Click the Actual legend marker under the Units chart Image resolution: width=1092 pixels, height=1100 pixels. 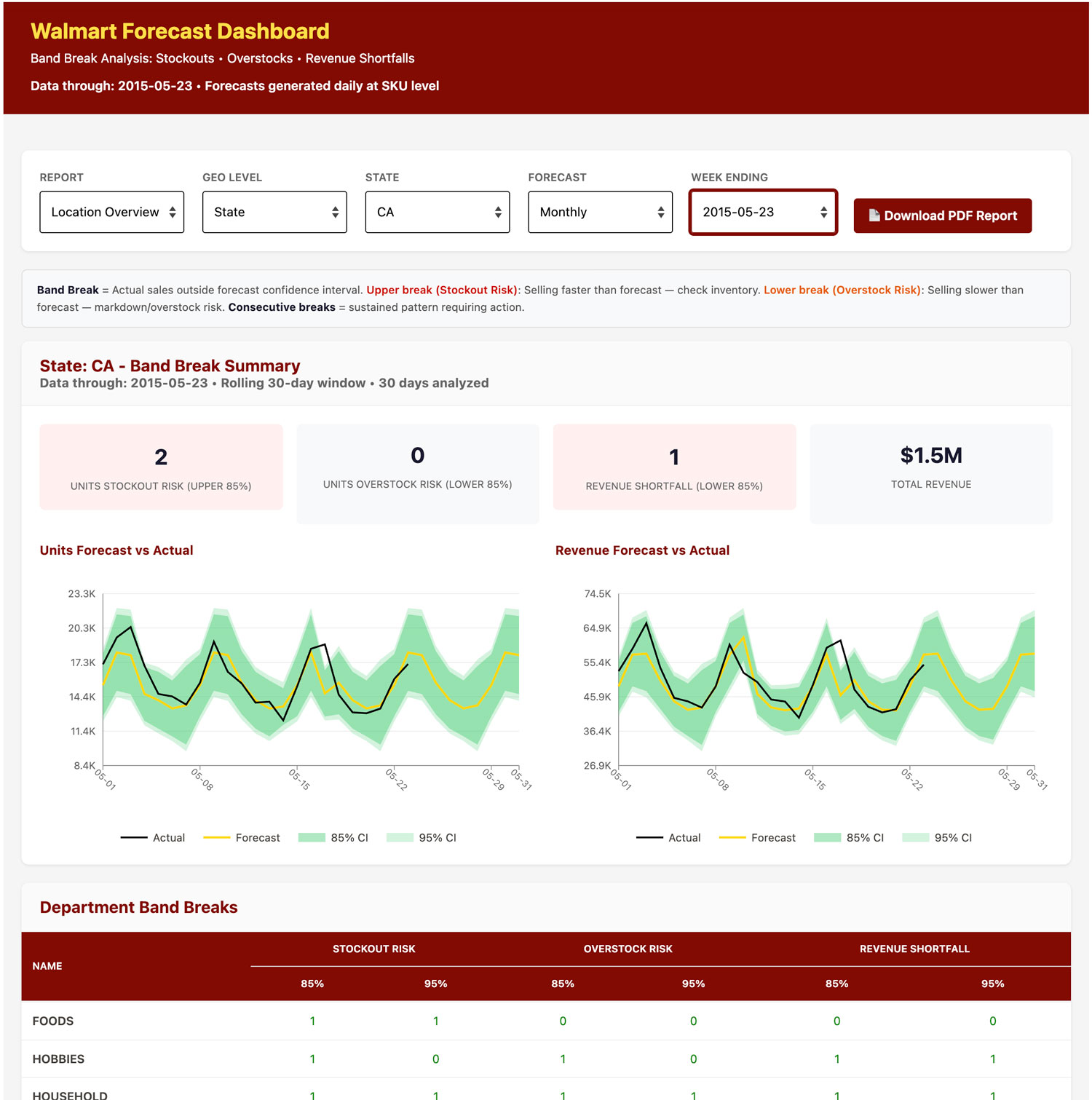tap(135, 837)
